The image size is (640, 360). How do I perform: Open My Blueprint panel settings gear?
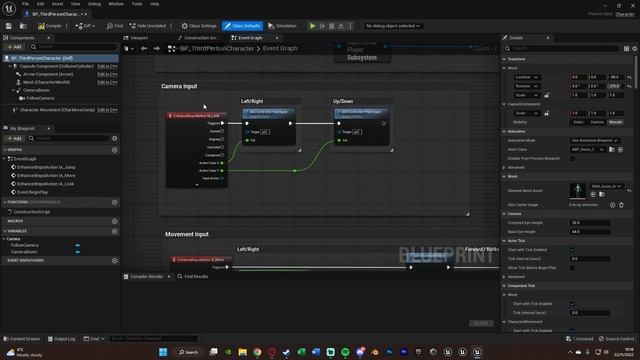tap(115, 139)
